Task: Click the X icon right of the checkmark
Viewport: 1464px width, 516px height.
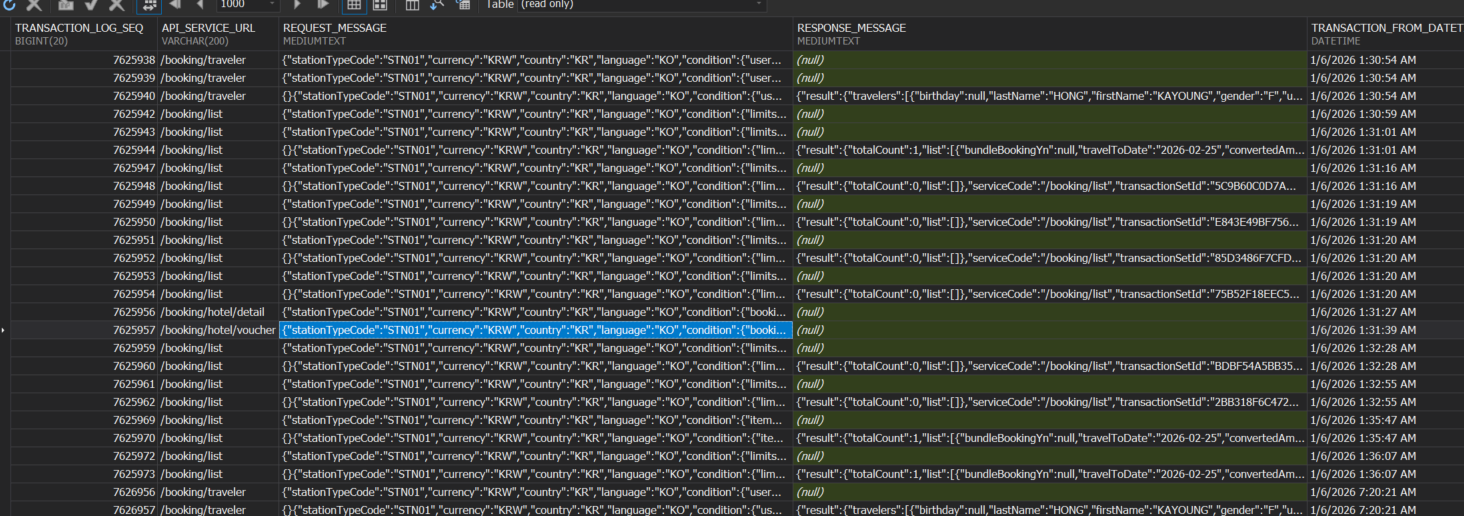Action: pos(117,5)
